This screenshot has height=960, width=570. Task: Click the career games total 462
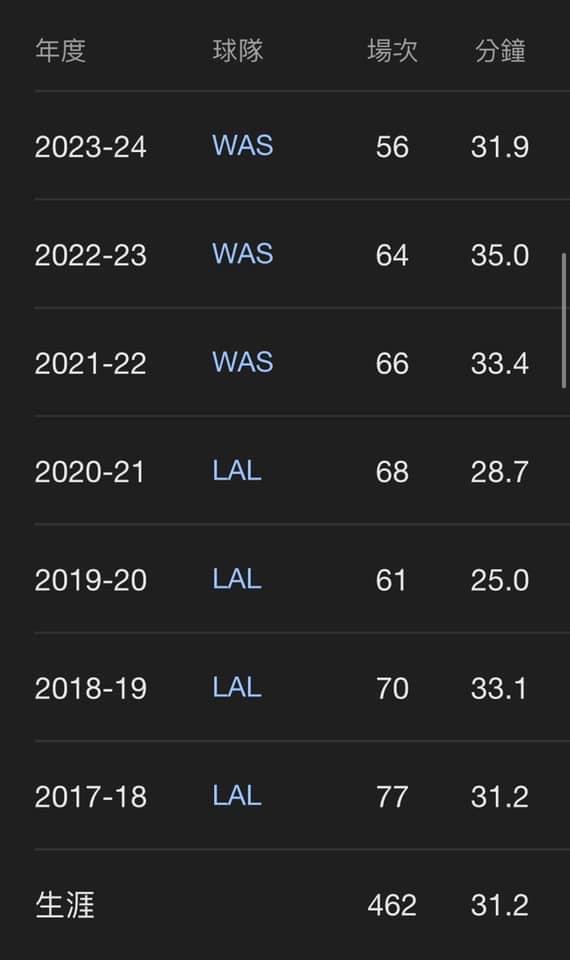[x=392, y=906]
